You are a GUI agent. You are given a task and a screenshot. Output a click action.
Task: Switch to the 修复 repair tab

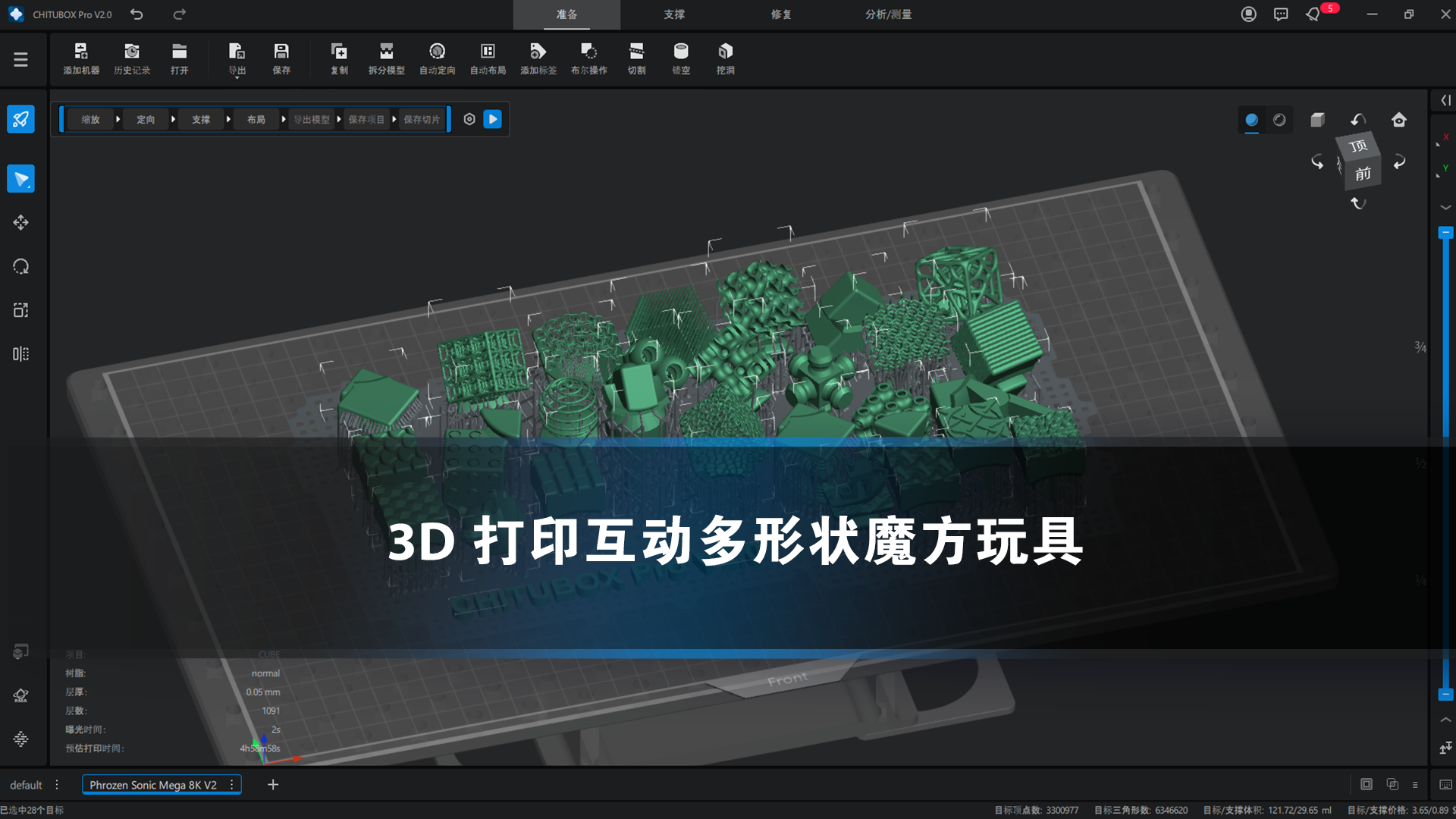(x=781, y=14)
